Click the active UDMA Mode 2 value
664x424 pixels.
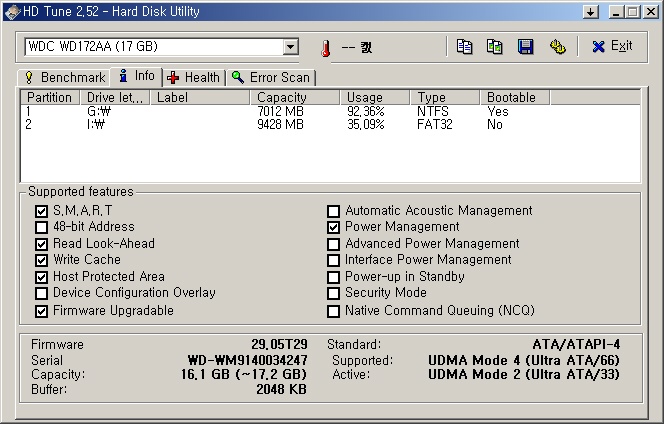(x=524, y=374)
